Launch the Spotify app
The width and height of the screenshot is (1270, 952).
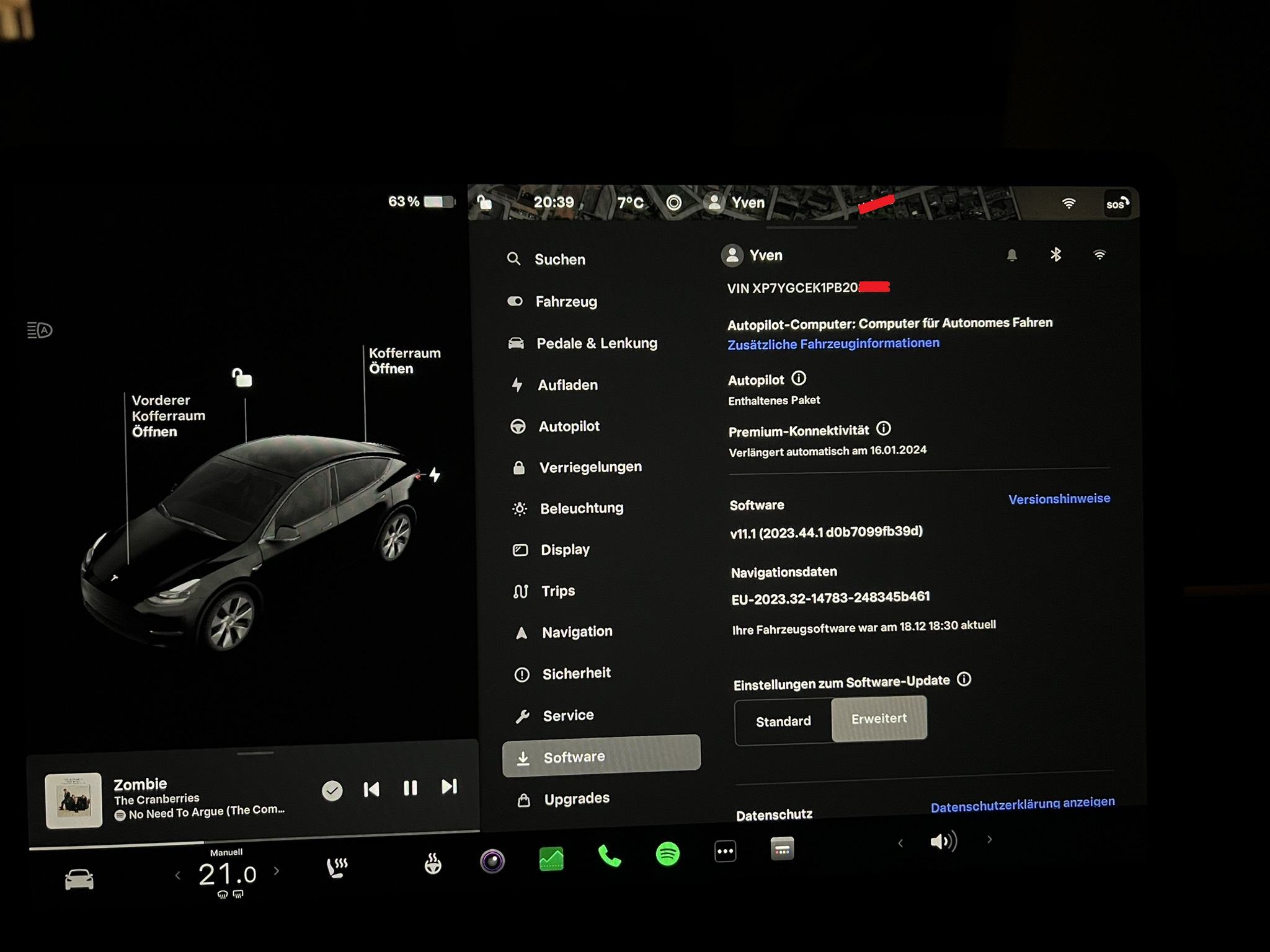[x=667, y=854]
